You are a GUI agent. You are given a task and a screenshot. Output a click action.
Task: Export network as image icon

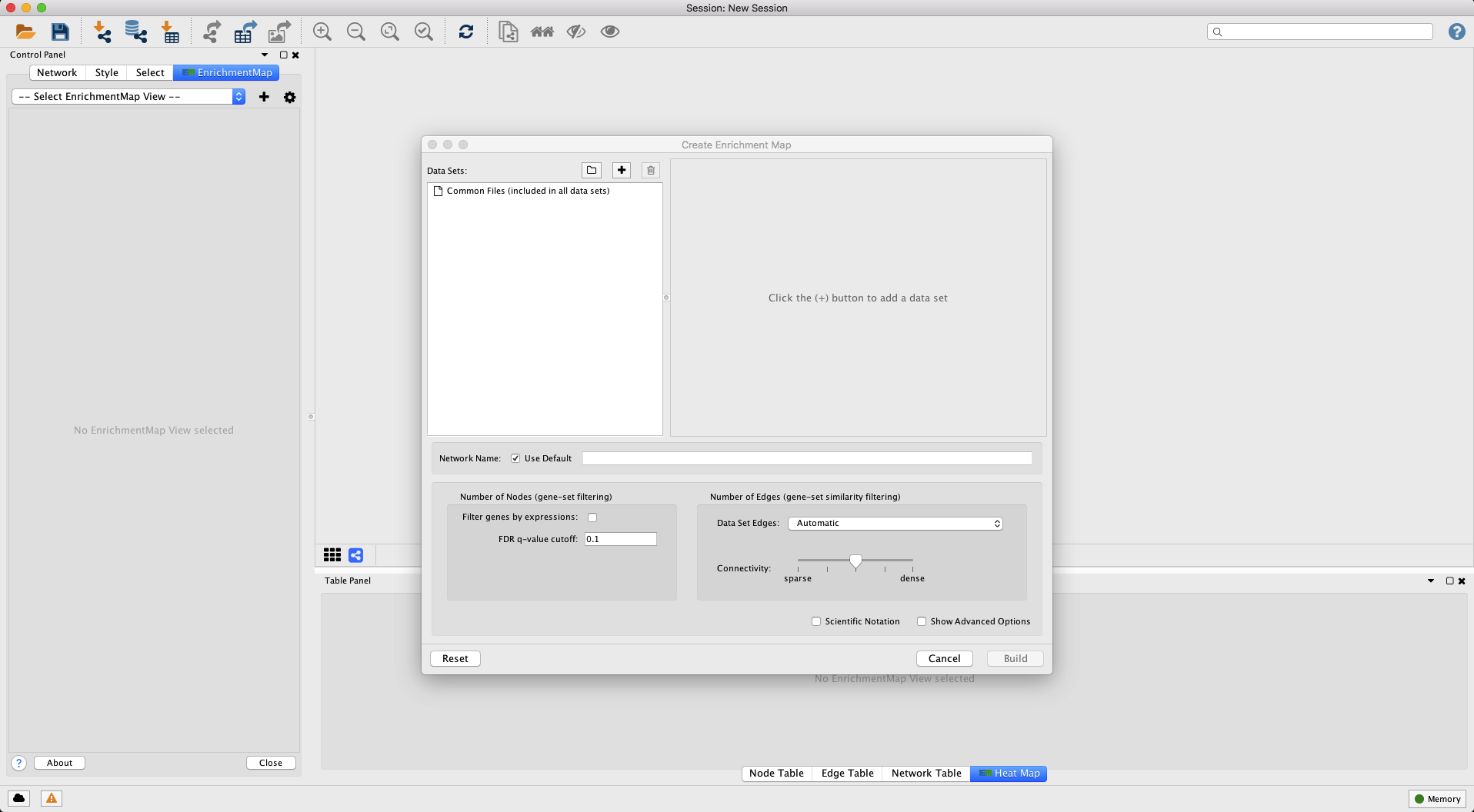[279, 32]
